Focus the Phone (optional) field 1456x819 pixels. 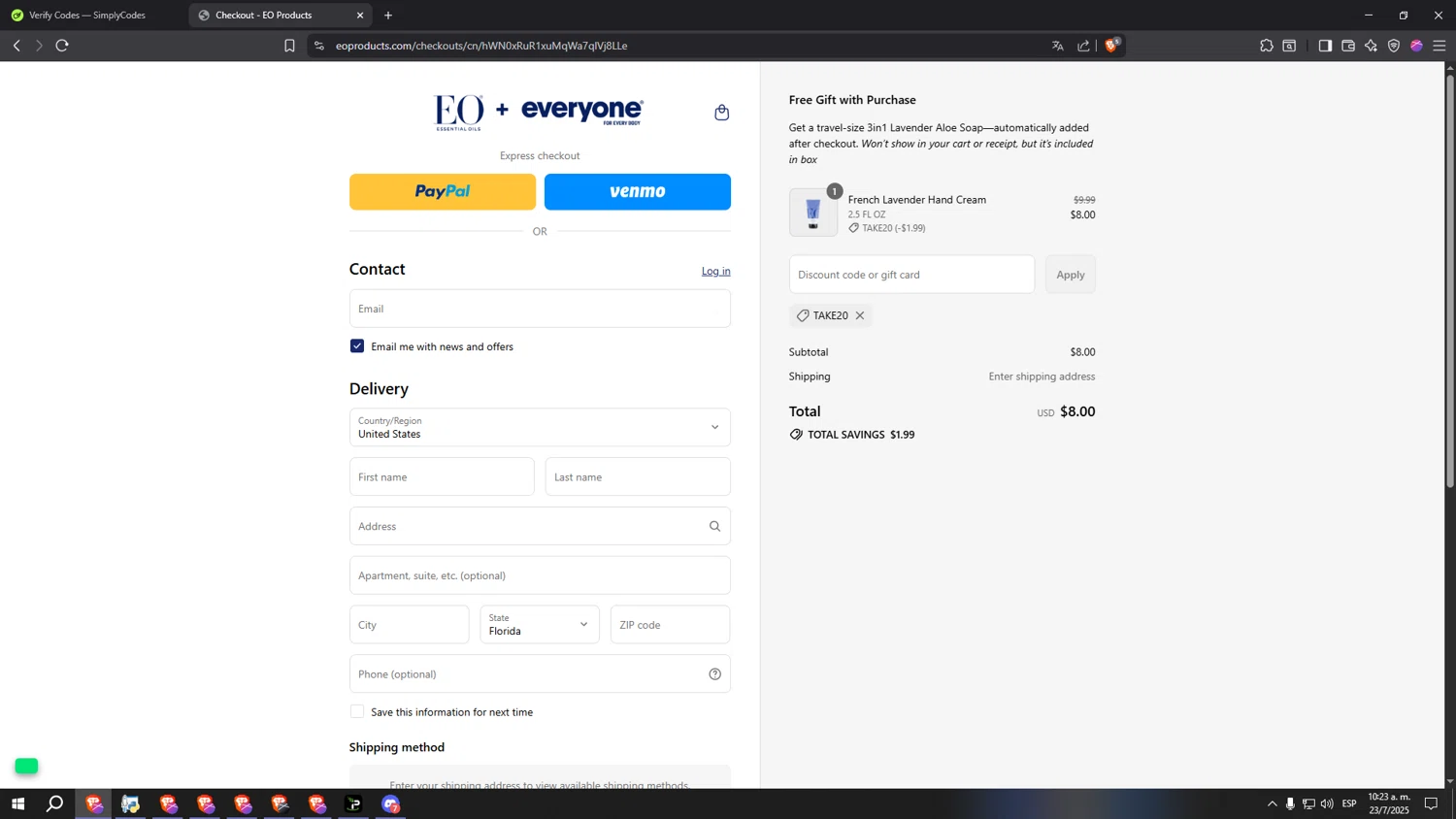tap(540, 674)
